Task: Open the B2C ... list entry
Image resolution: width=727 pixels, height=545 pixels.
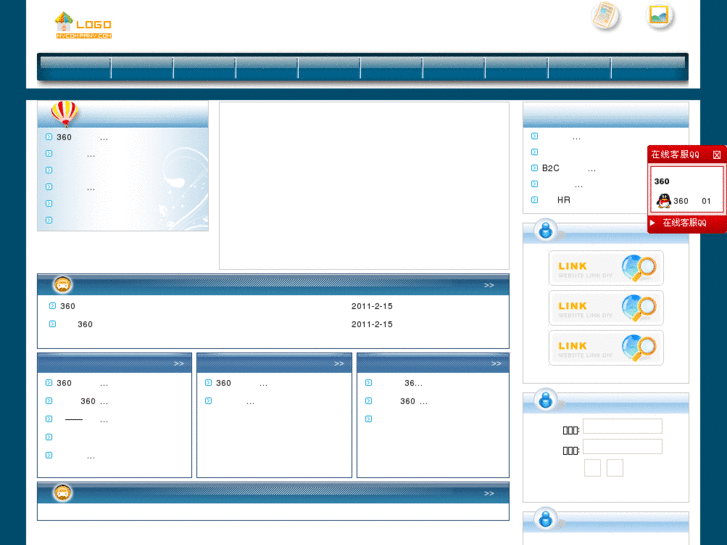Action: click(569, 168)
